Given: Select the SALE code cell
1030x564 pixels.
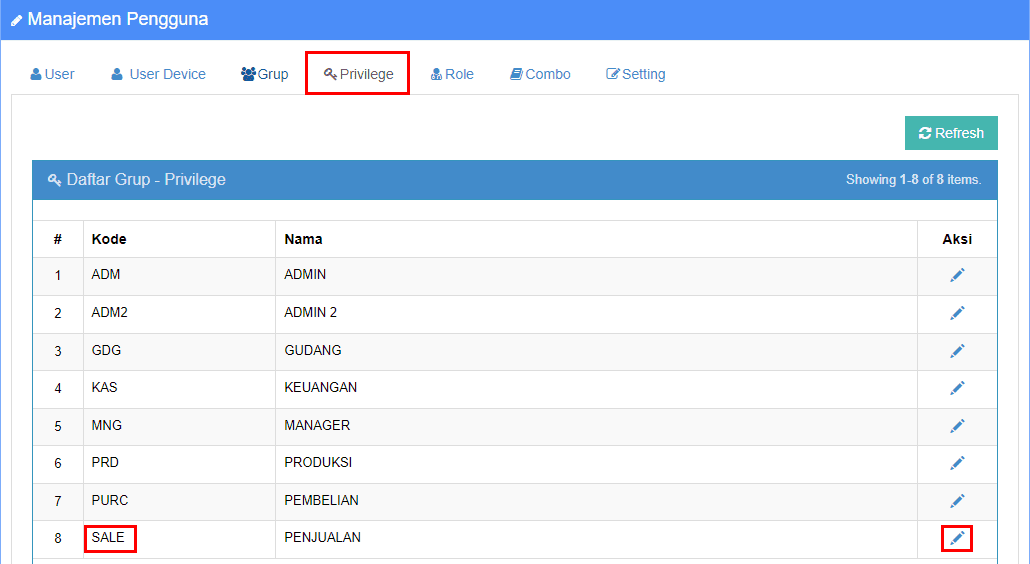Looking at the screenshot, I should pos(108,538).
